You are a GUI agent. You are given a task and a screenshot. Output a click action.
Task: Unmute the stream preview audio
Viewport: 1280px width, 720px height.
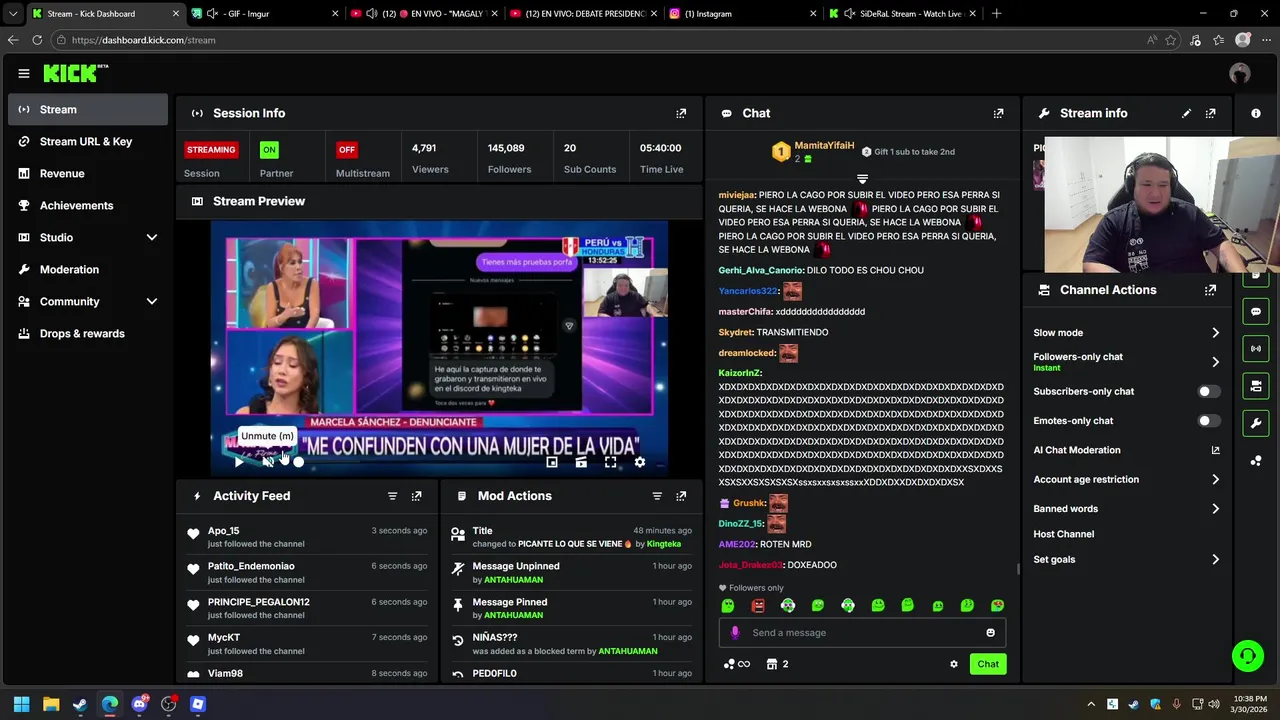point(268,462)
